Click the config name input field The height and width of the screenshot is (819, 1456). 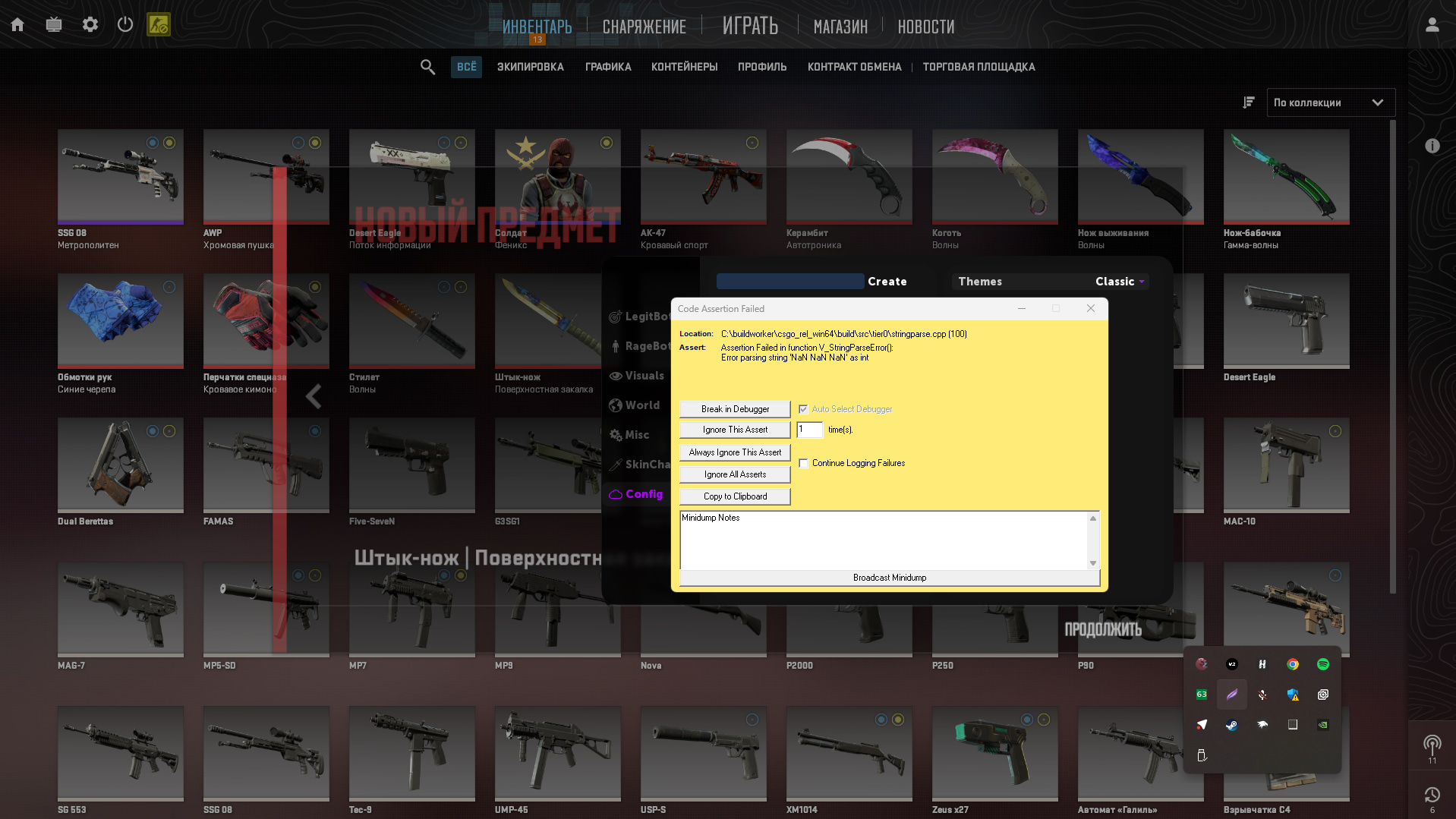point(789,282)
